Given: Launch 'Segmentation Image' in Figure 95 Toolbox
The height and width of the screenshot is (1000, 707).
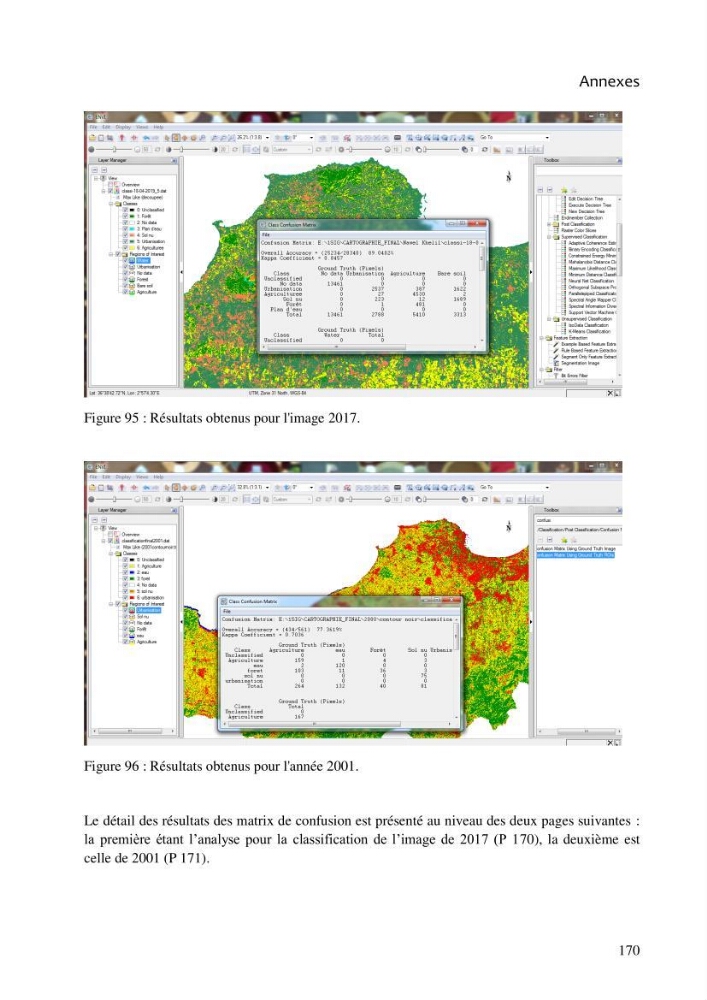Looking at the screenshot, I should [x=579, y=363].
